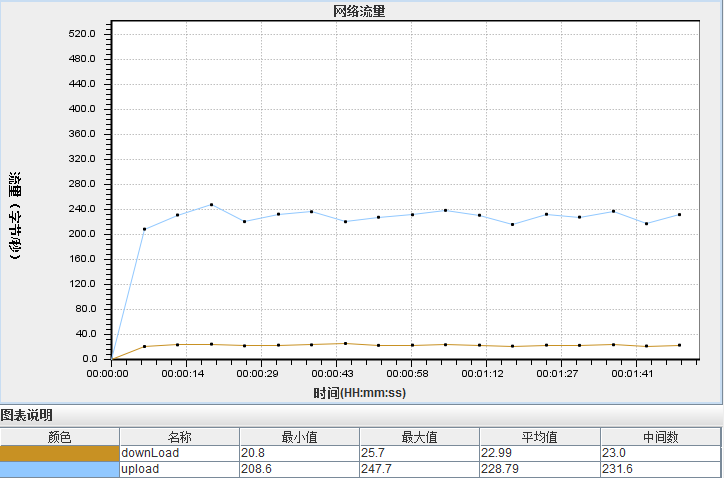This screenshot has width=724, height=478.
Task: Select the downLoad name cell
Action: pos(179,453)
